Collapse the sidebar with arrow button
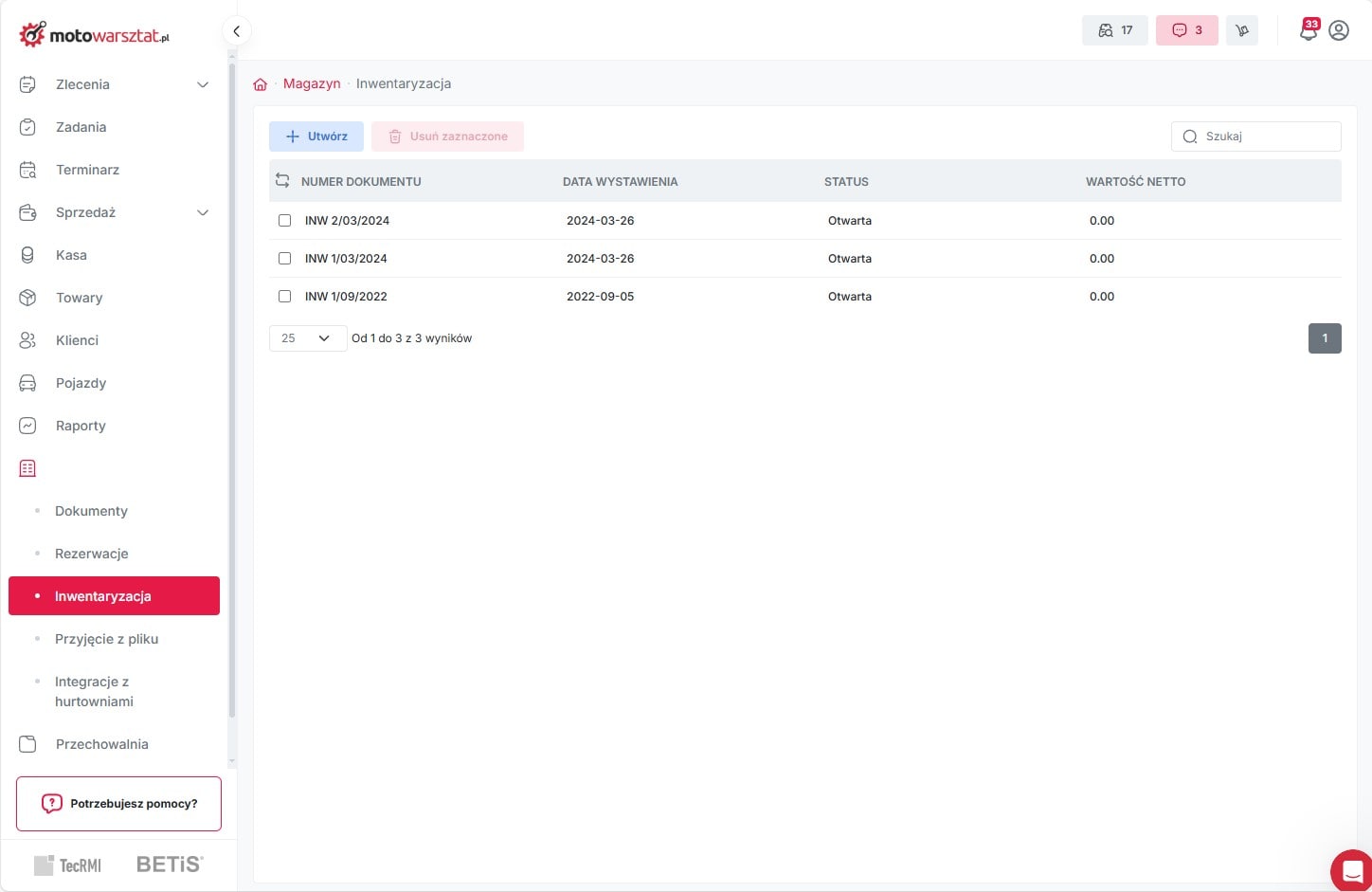 [x=236, y=31]
